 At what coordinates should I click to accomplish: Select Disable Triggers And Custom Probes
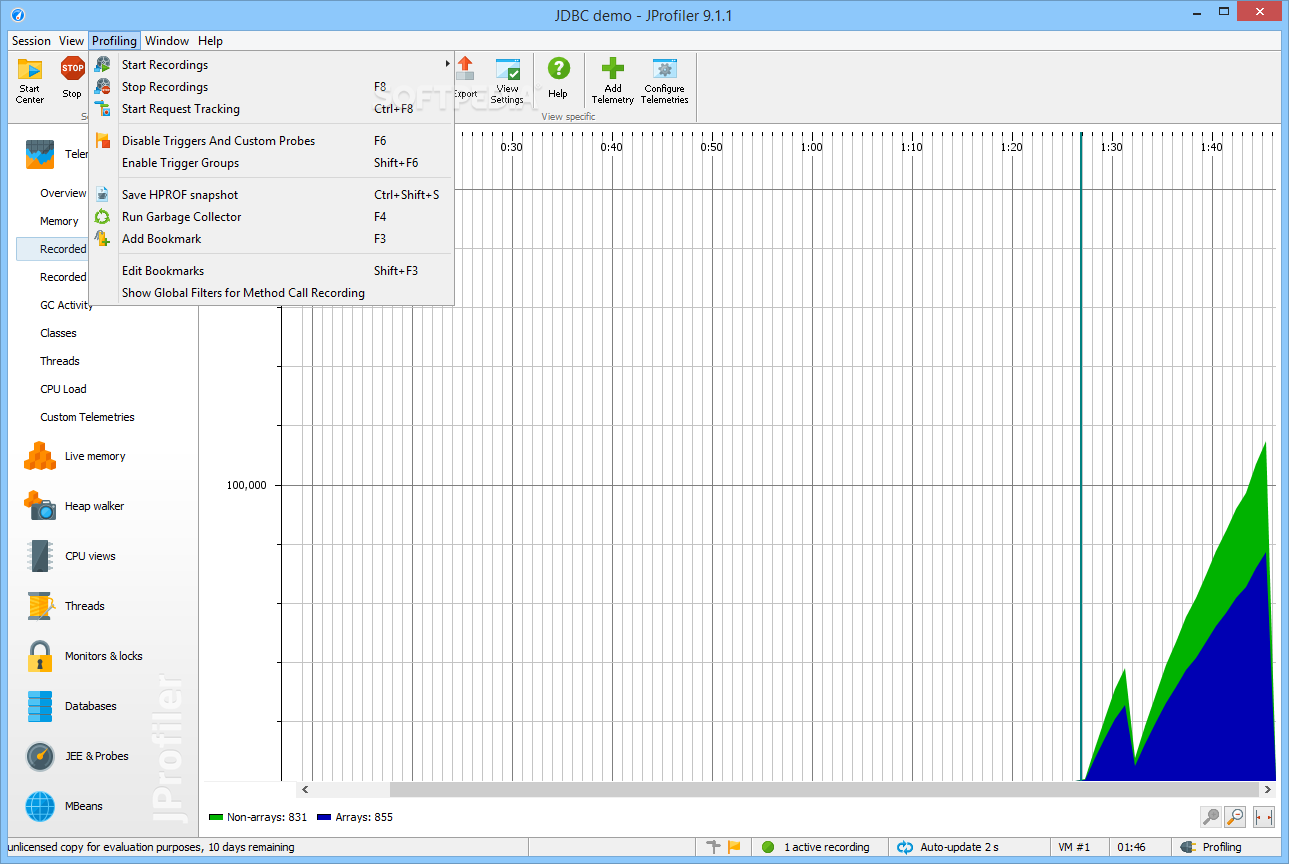272,141
